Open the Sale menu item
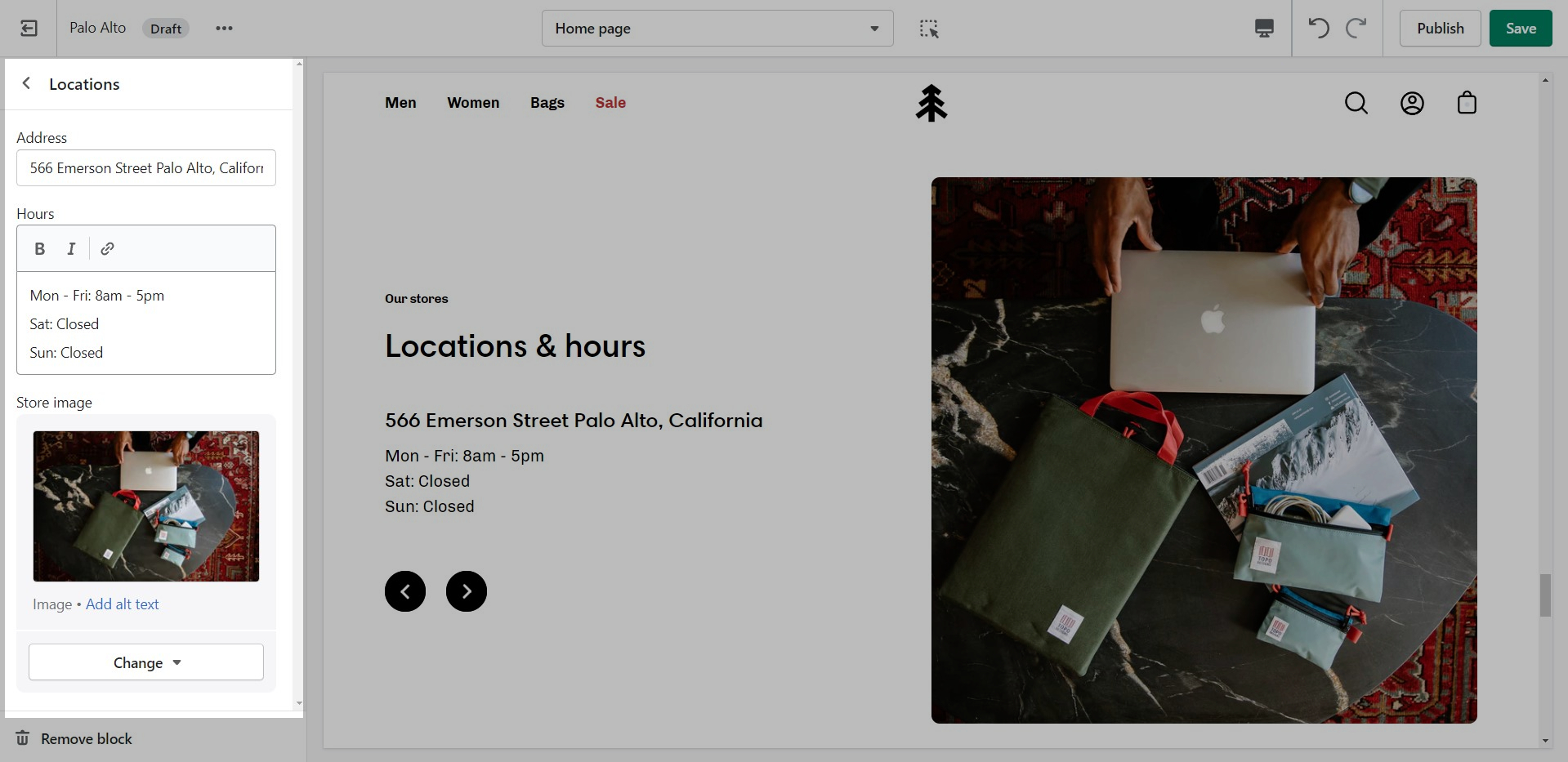Screen dimensions: 1568x762 [x=610, y=103]
